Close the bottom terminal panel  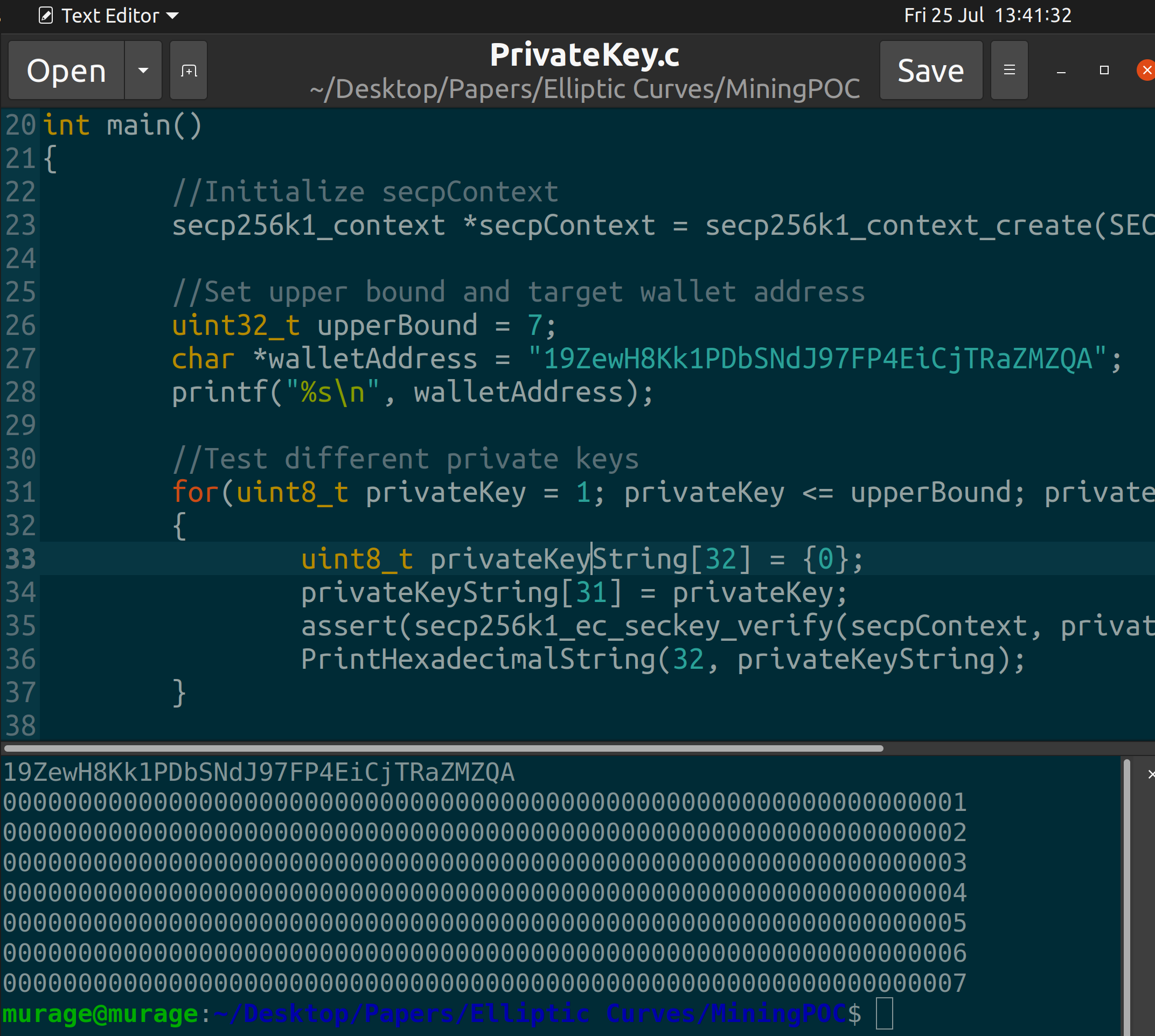click(1151, 774)
